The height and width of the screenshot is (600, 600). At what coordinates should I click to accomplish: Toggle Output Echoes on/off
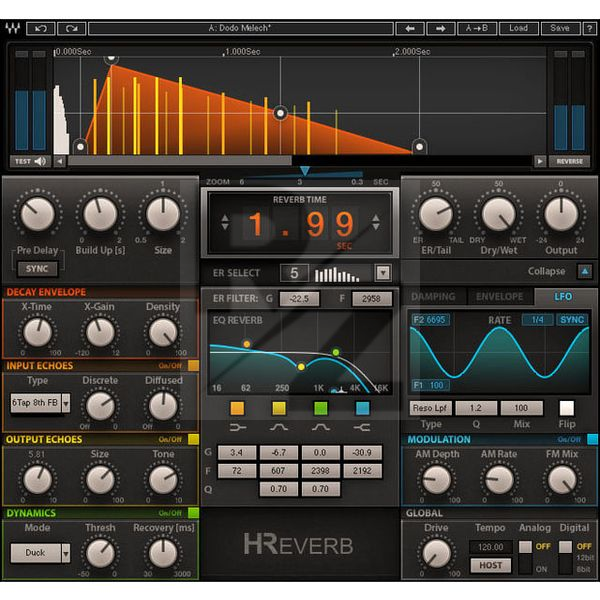coord(193,439)
